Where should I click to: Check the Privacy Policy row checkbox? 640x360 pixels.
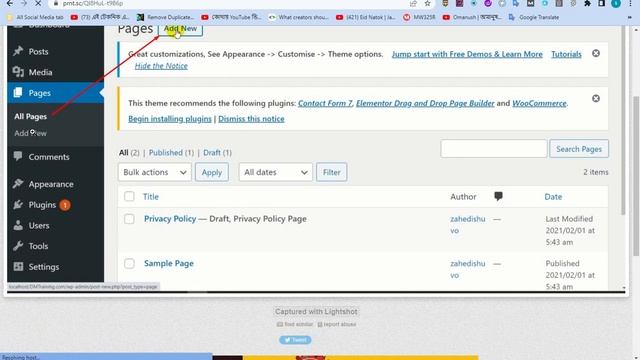pyautogui.click(x=129, y=219)
